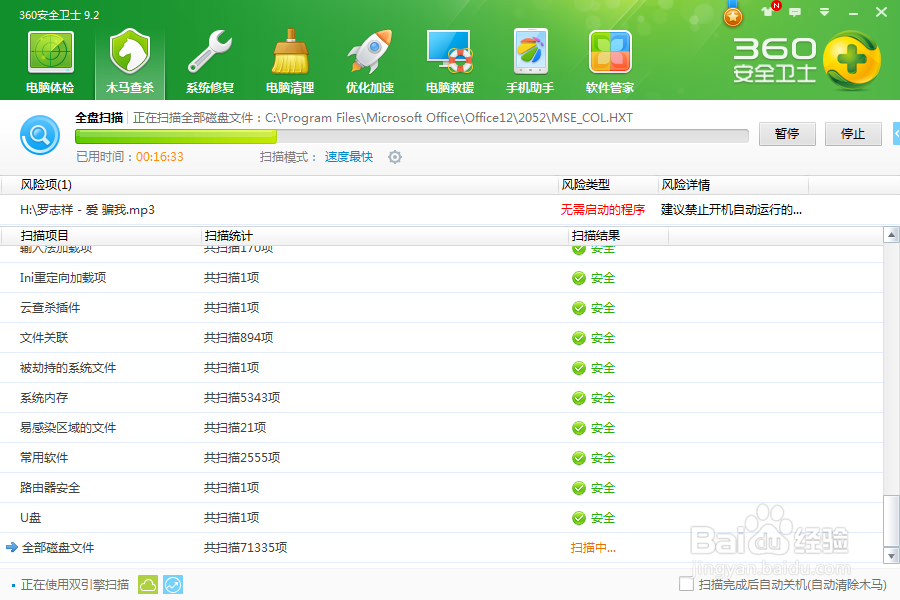The height and width of the screenshot is (600, 900).
Task: Switch to the 电脑体检 tab
Action: [x=49, y=58]
